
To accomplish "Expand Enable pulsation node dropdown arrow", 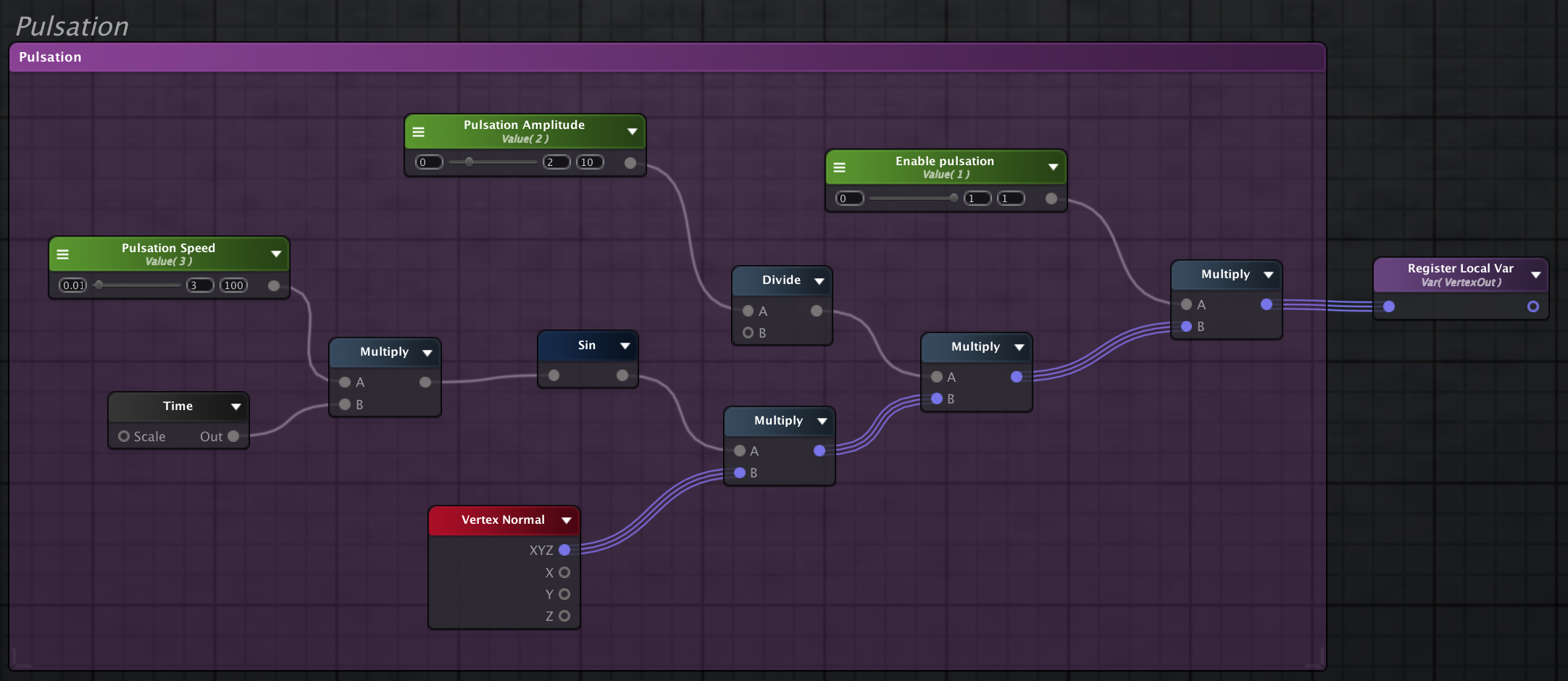I will point(1053,167).
